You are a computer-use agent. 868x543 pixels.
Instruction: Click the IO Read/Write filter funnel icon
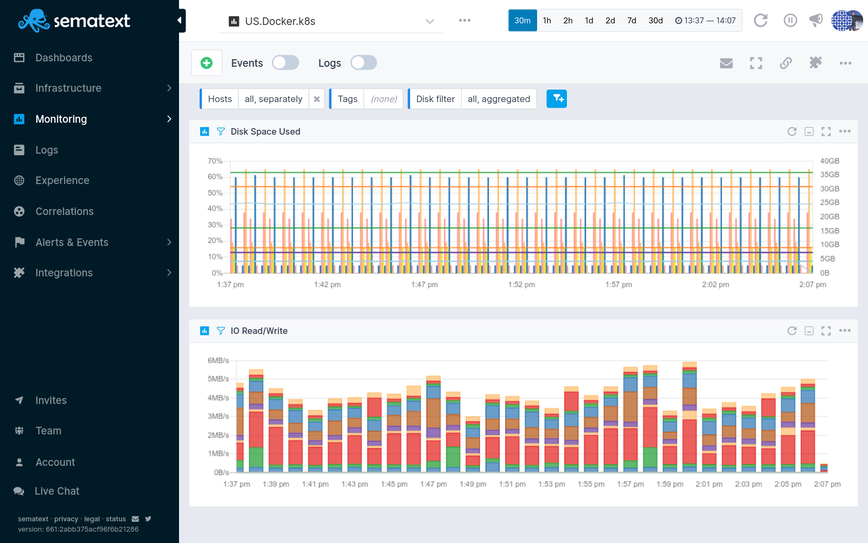tap(220, 330)
